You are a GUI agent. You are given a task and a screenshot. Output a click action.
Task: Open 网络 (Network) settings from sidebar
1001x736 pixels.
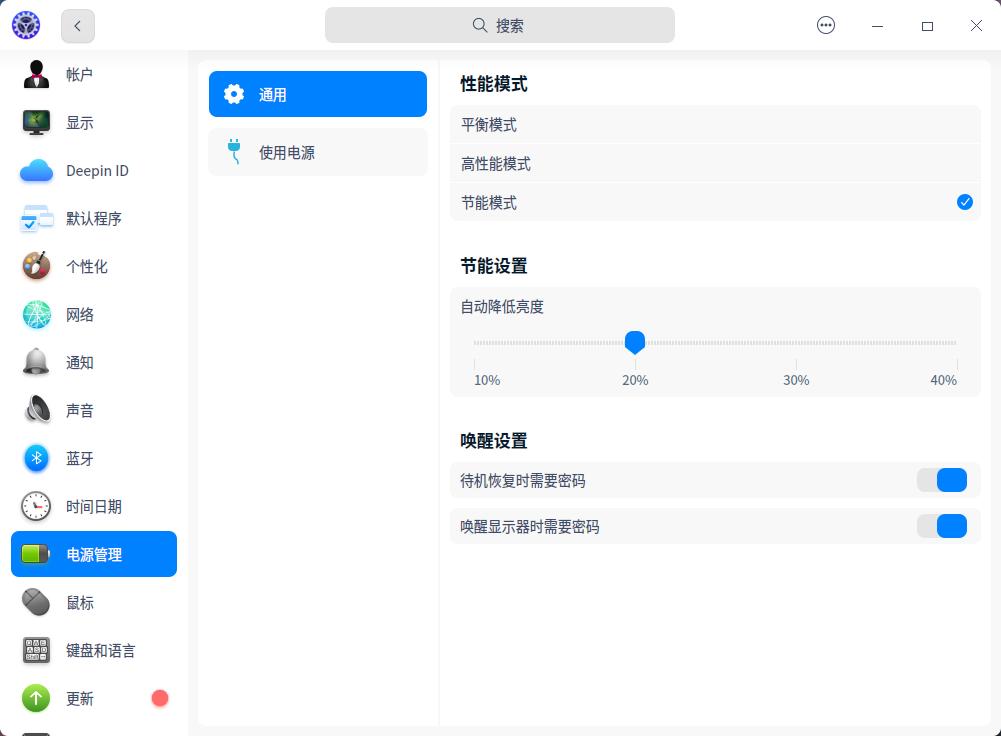click(36, 314)
